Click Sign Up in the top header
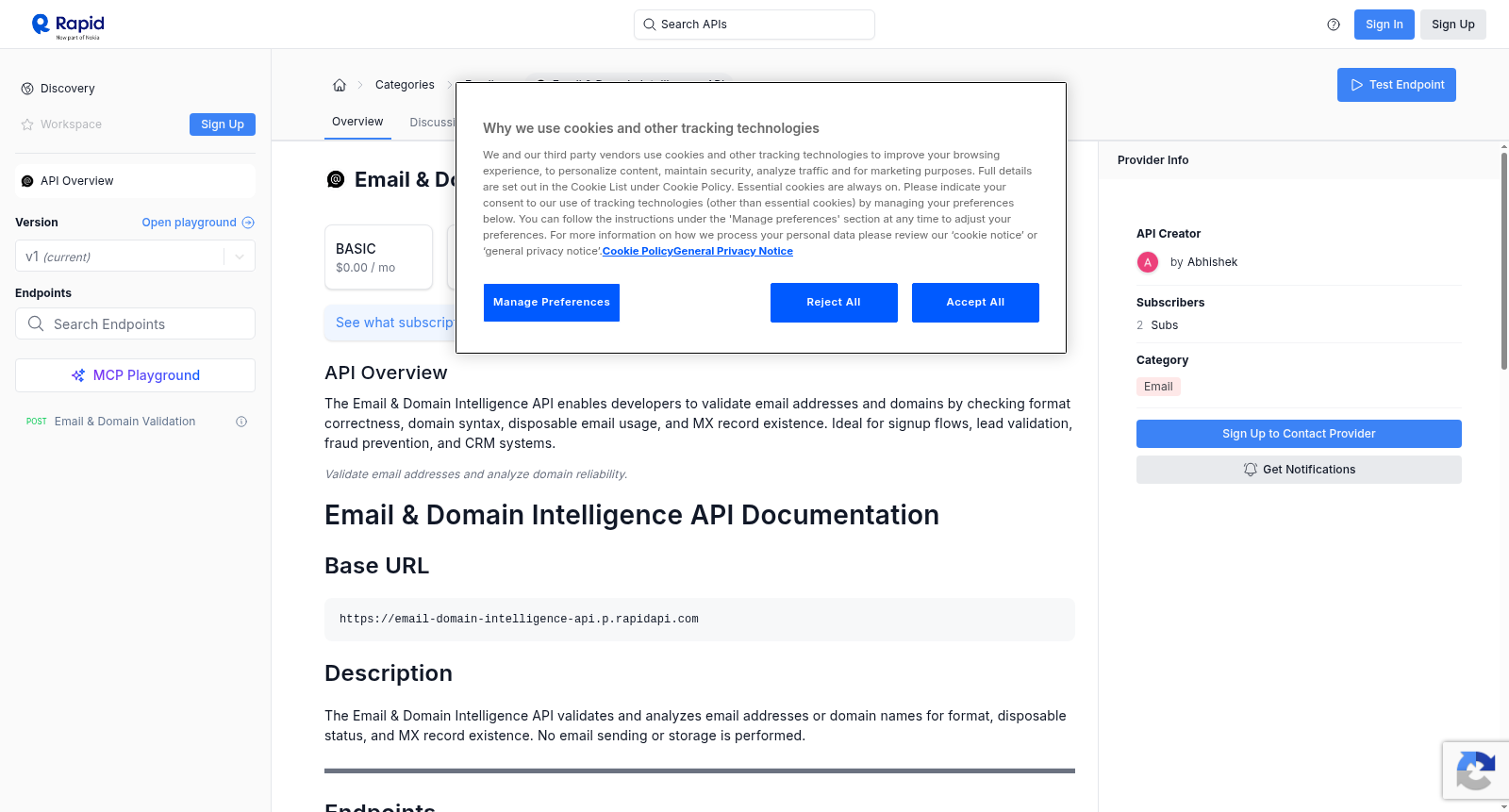Viewport: 1509px width, 812px height. tap(1453, 25)
